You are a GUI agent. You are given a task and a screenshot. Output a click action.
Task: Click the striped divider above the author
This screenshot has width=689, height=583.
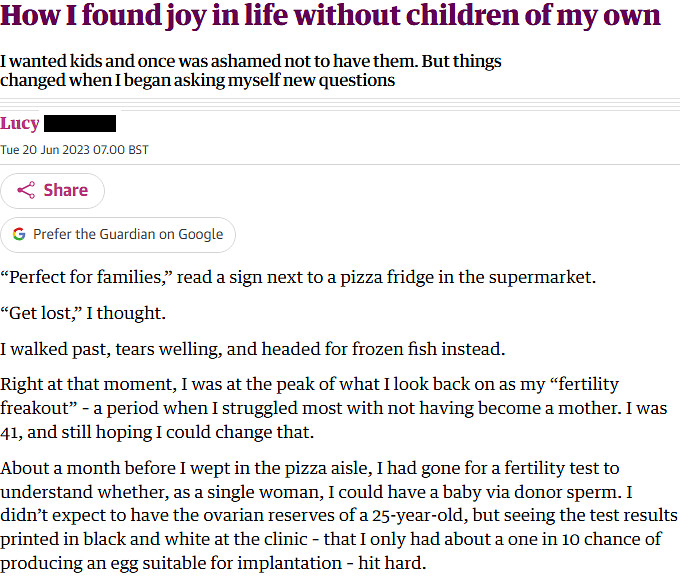pos(340,105)
